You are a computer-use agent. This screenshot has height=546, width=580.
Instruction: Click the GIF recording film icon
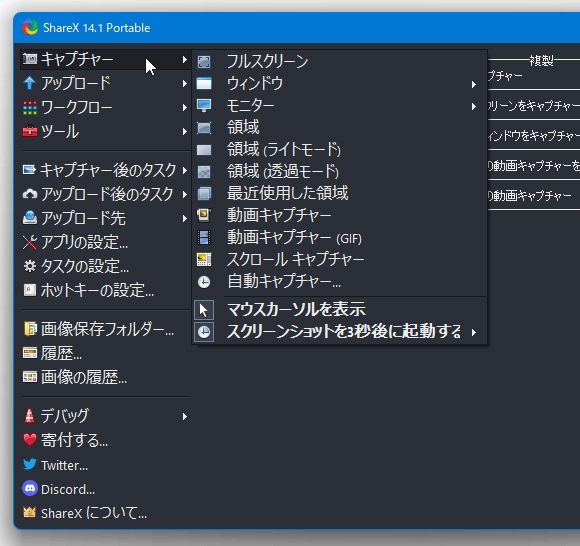pyautogui.click(x=204, y=238)
